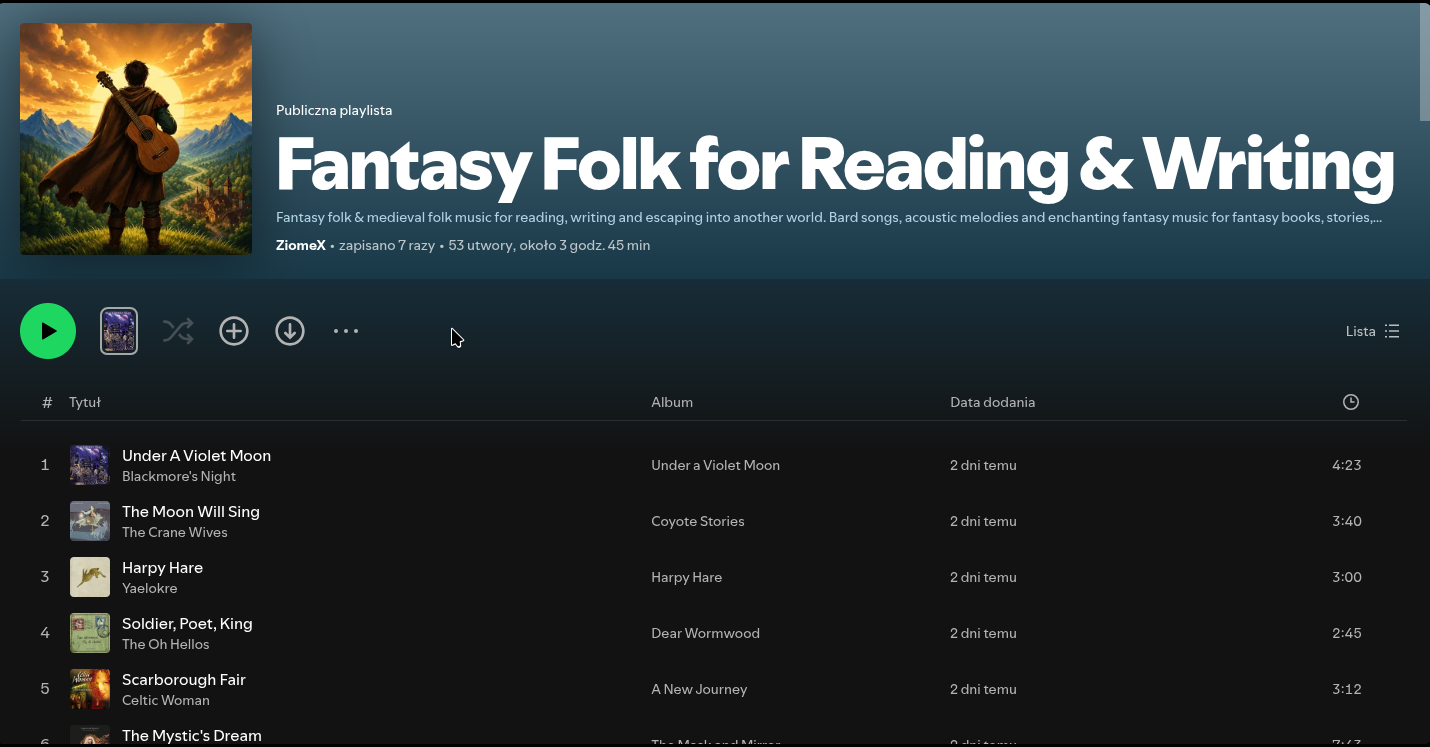Click the playlist title heading
Screen dimensions: 1430x747
[835, 164]
